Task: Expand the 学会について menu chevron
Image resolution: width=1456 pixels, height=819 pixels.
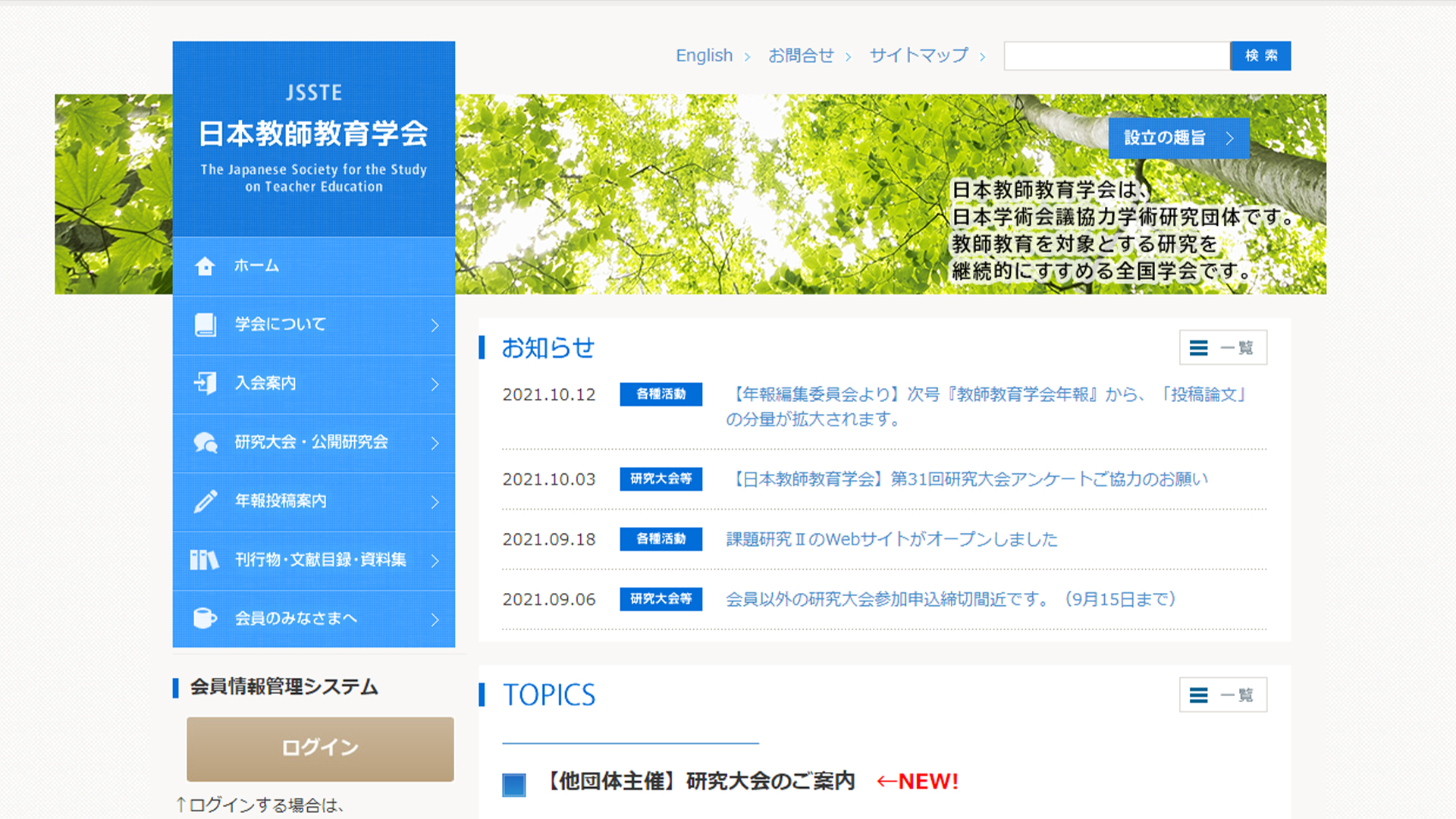Action: coord(435,325)
